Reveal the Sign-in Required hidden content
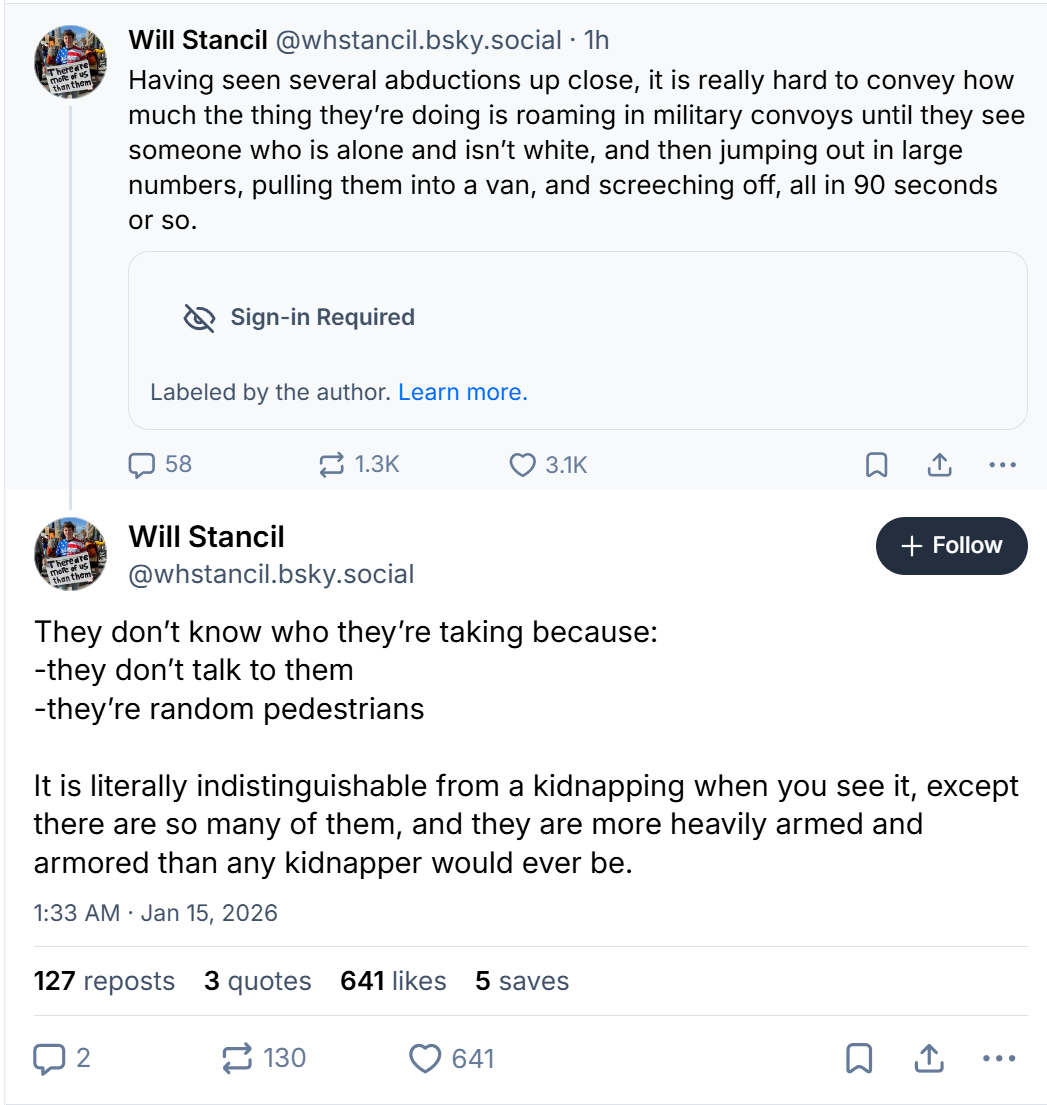1047x1105 pixels. (322, 318)
